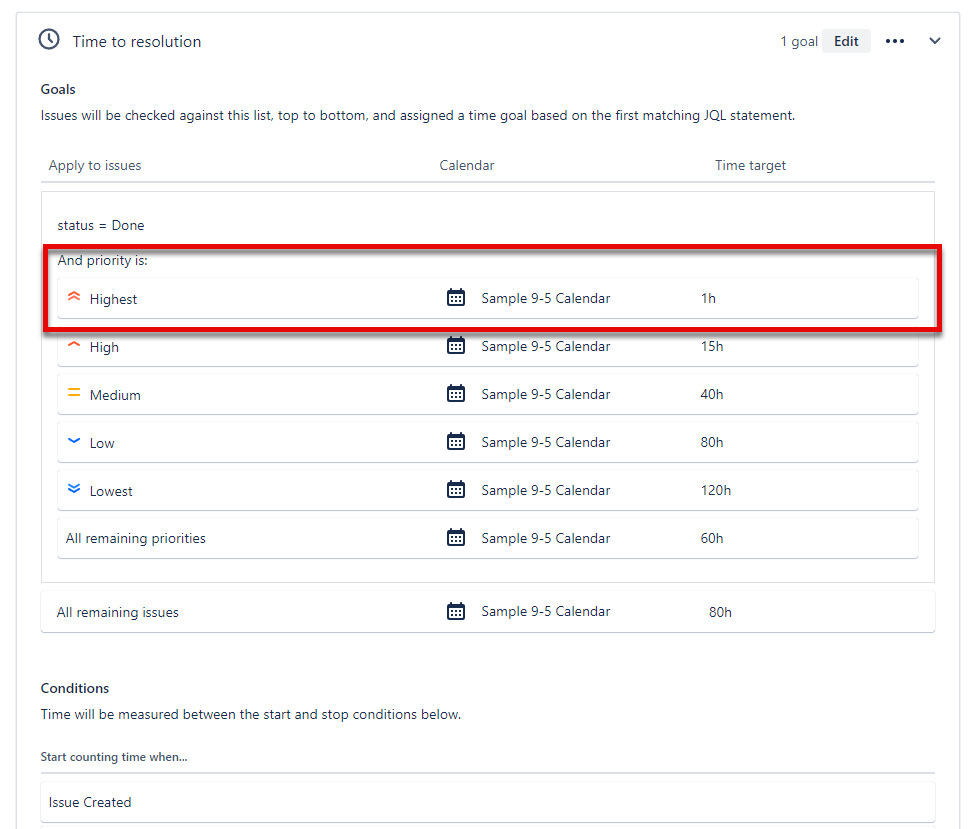Click Sample 9-5 Calendar in High row
The width and height of the screenshot is (972, 829).
(546, 346)
